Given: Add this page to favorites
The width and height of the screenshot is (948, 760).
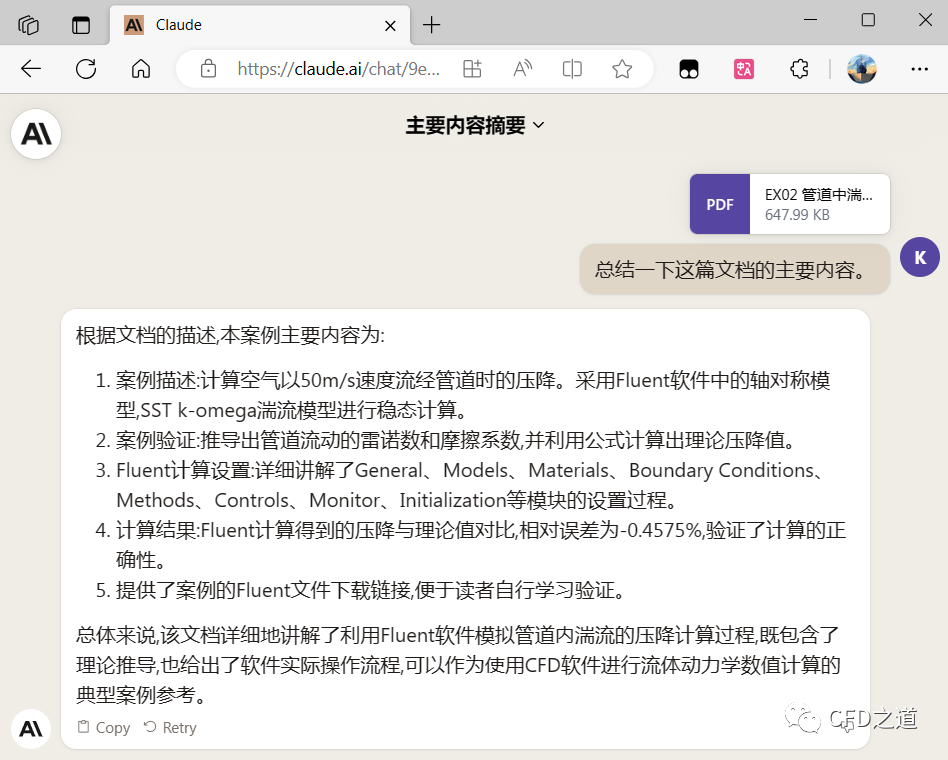Looking at the screenshot, I should coord(622,69).
